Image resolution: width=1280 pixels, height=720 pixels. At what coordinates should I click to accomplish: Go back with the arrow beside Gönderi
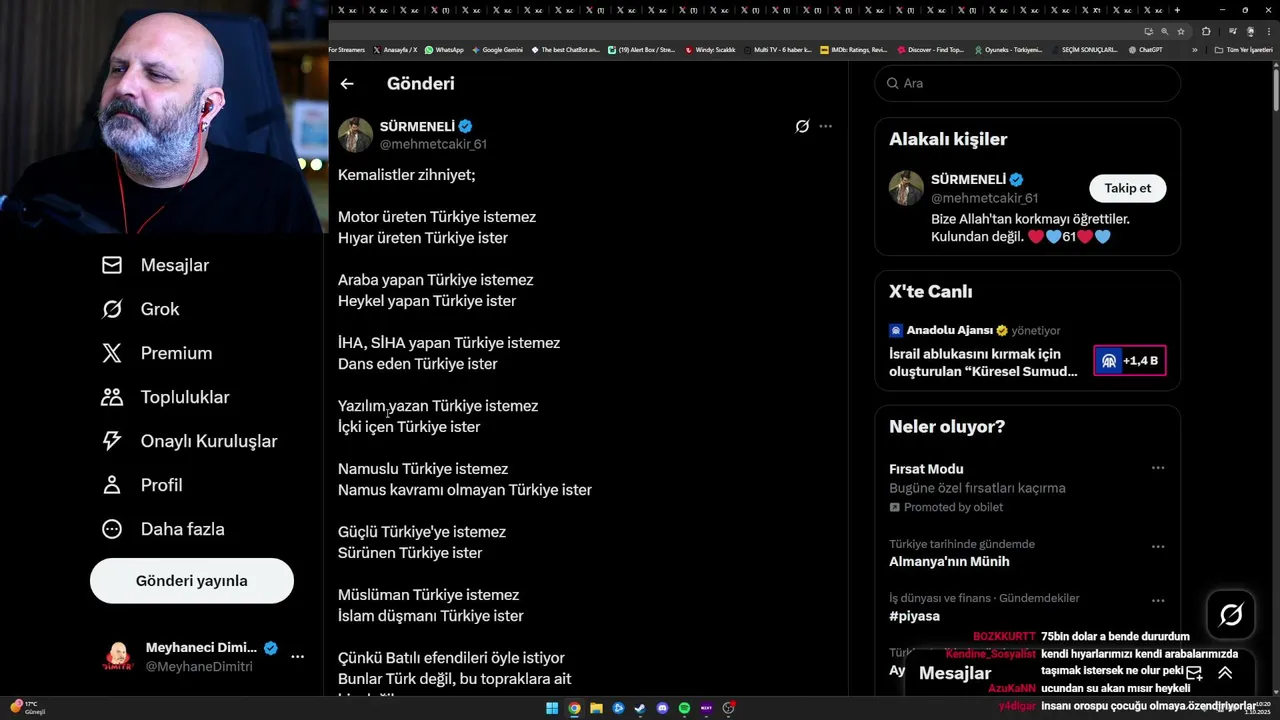347,84
